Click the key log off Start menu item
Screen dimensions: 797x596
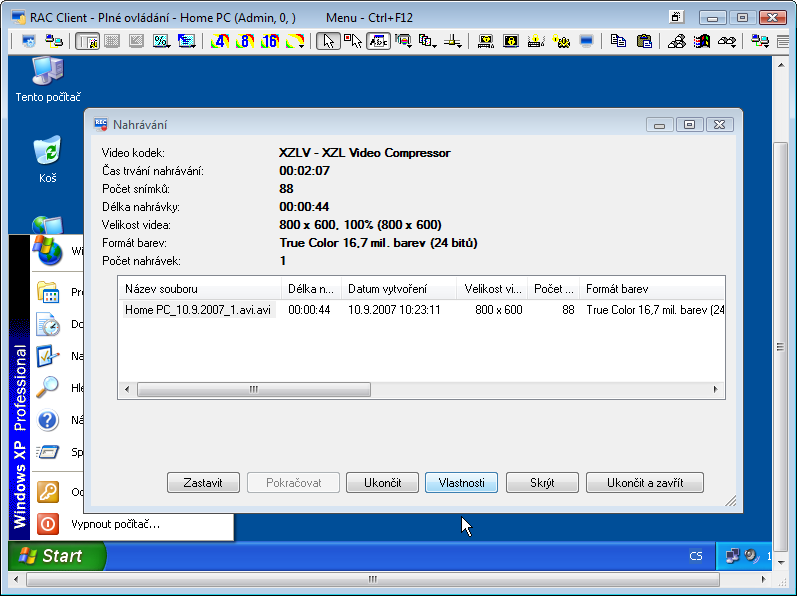[48, 492]
